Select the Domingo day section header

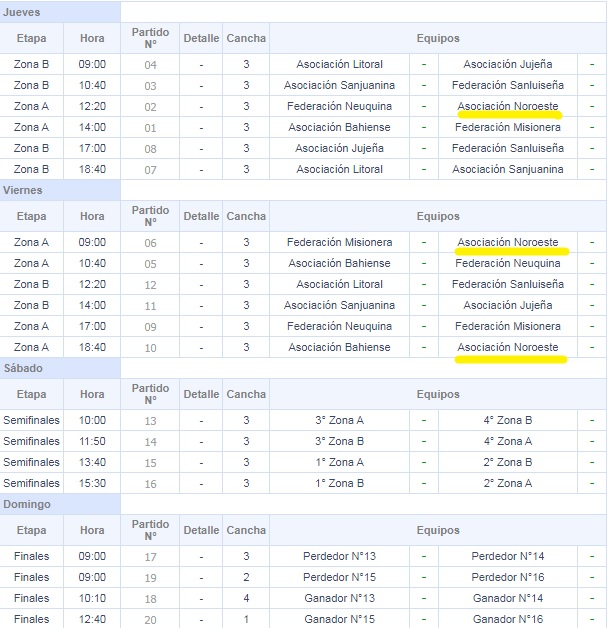point(26,504)
